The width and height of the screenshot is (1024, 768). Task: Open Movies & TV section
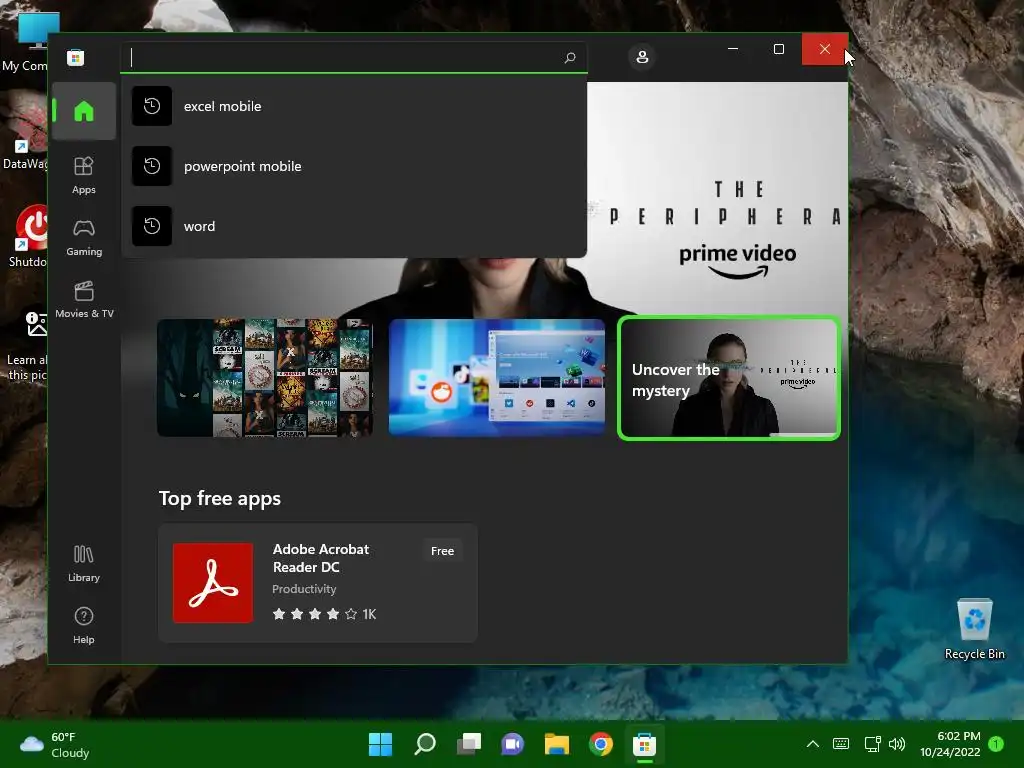[x=84, y=299]
